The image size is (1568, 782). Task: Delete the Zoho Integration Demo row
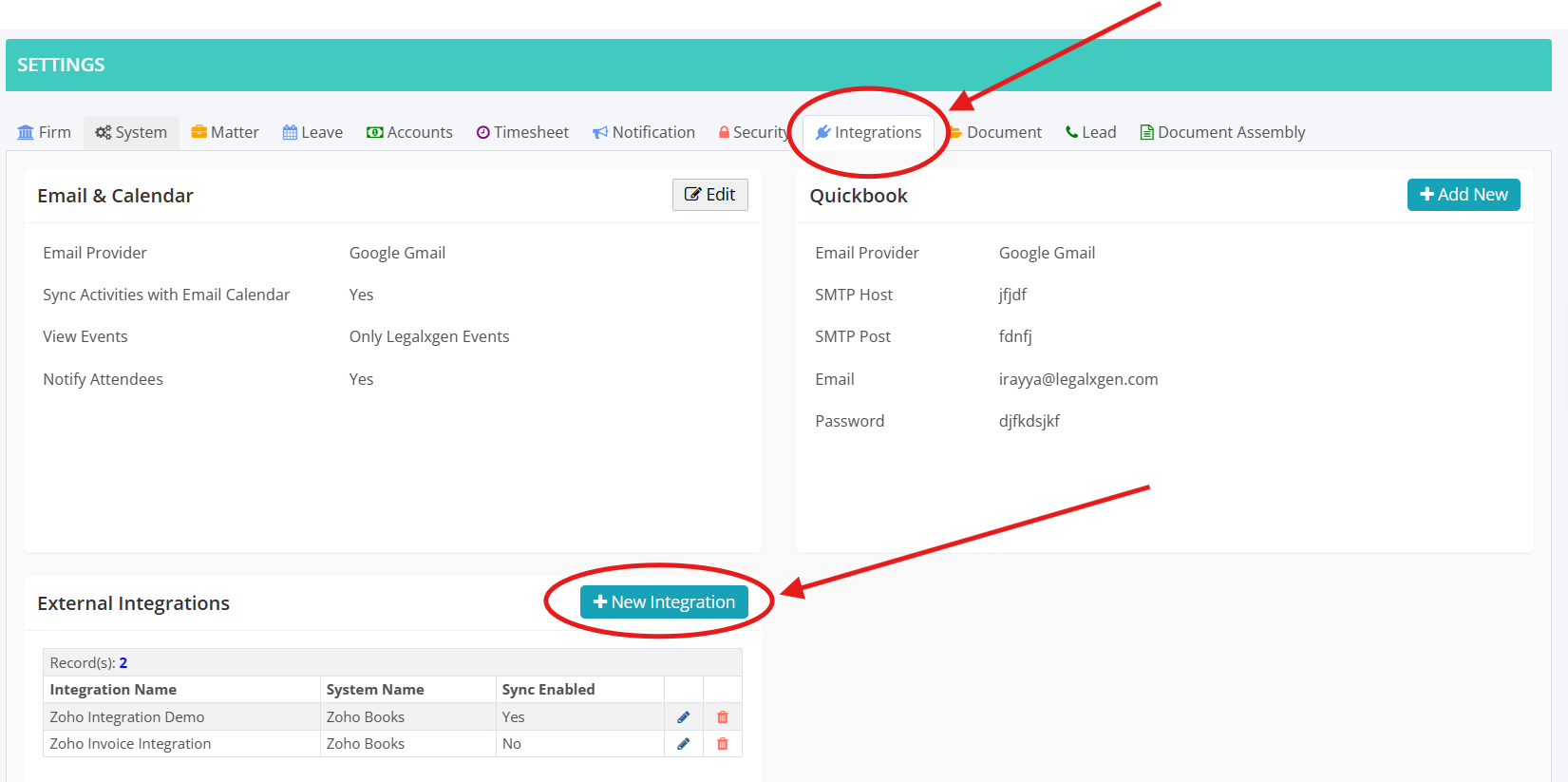point(722,717)
